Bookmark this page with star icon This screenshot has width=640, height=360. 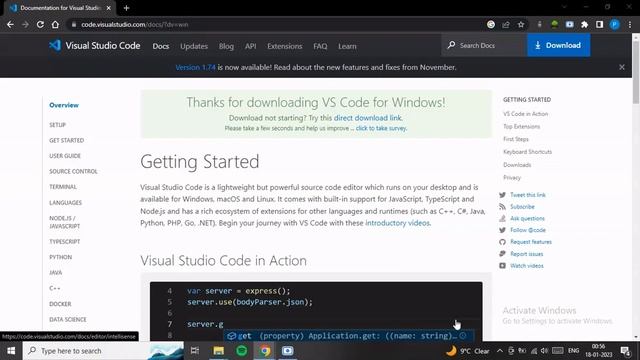[x=521, y=24]
